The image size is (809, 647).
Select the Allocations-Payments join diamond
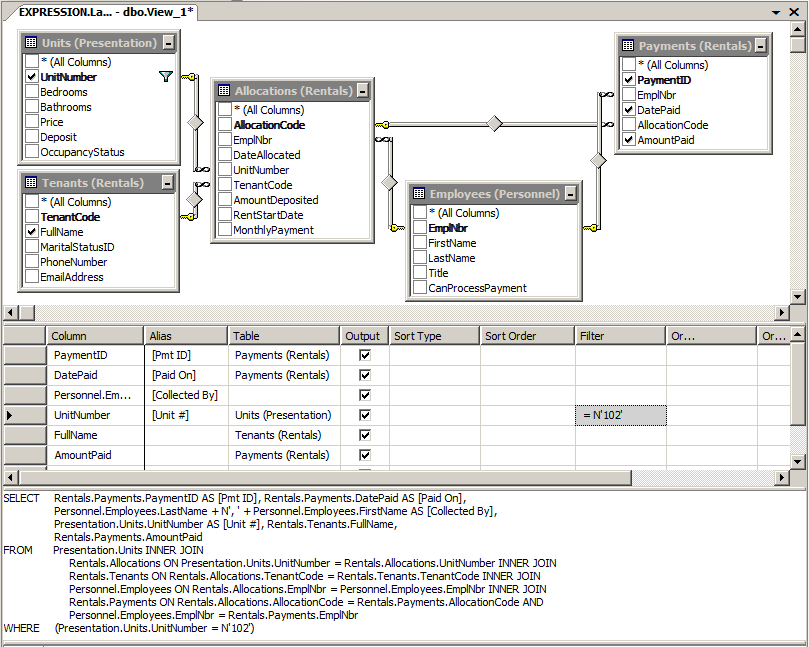tap(494, 124)
